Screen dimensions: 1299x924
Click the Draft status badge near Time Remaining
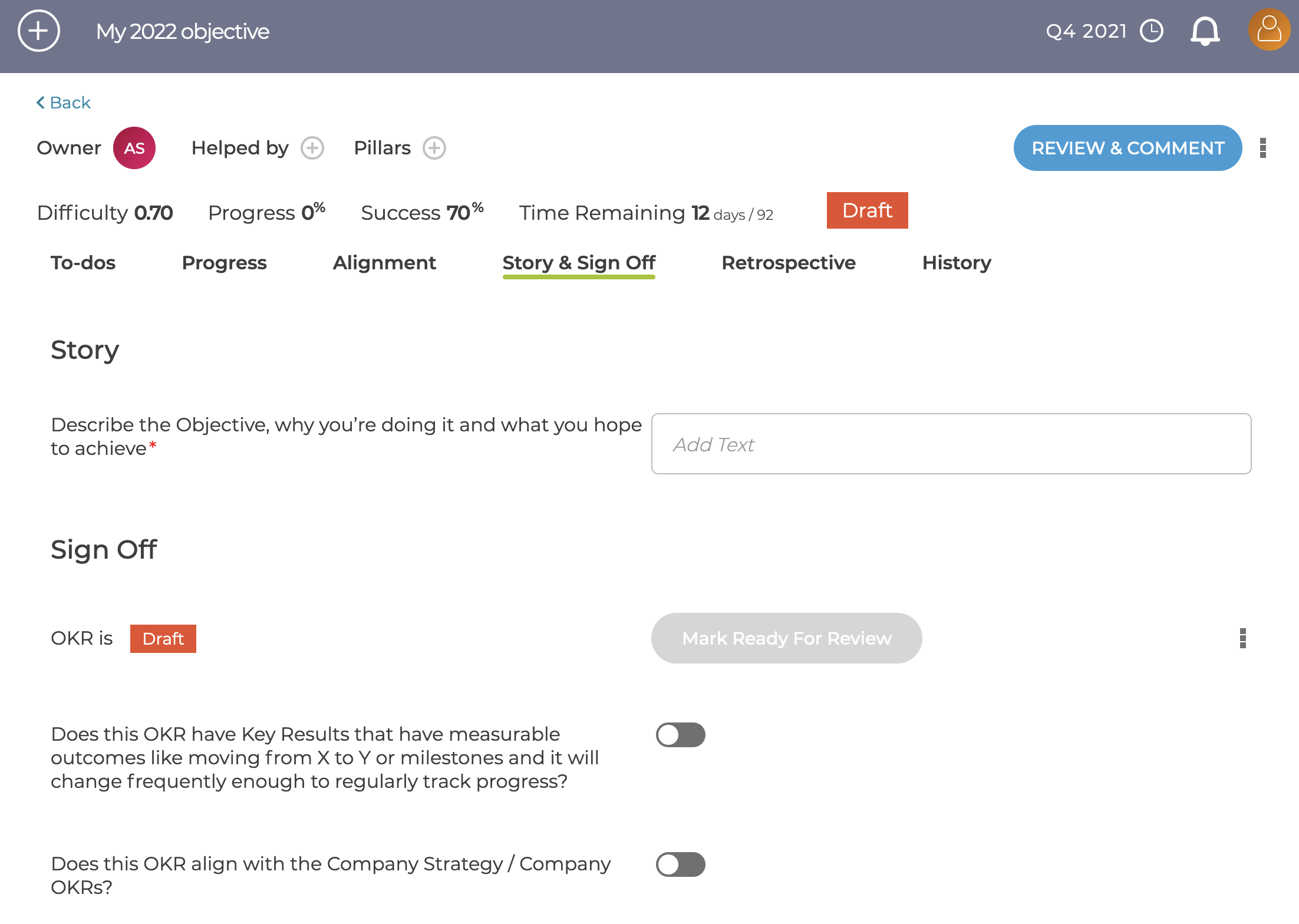tap(867, 210)
